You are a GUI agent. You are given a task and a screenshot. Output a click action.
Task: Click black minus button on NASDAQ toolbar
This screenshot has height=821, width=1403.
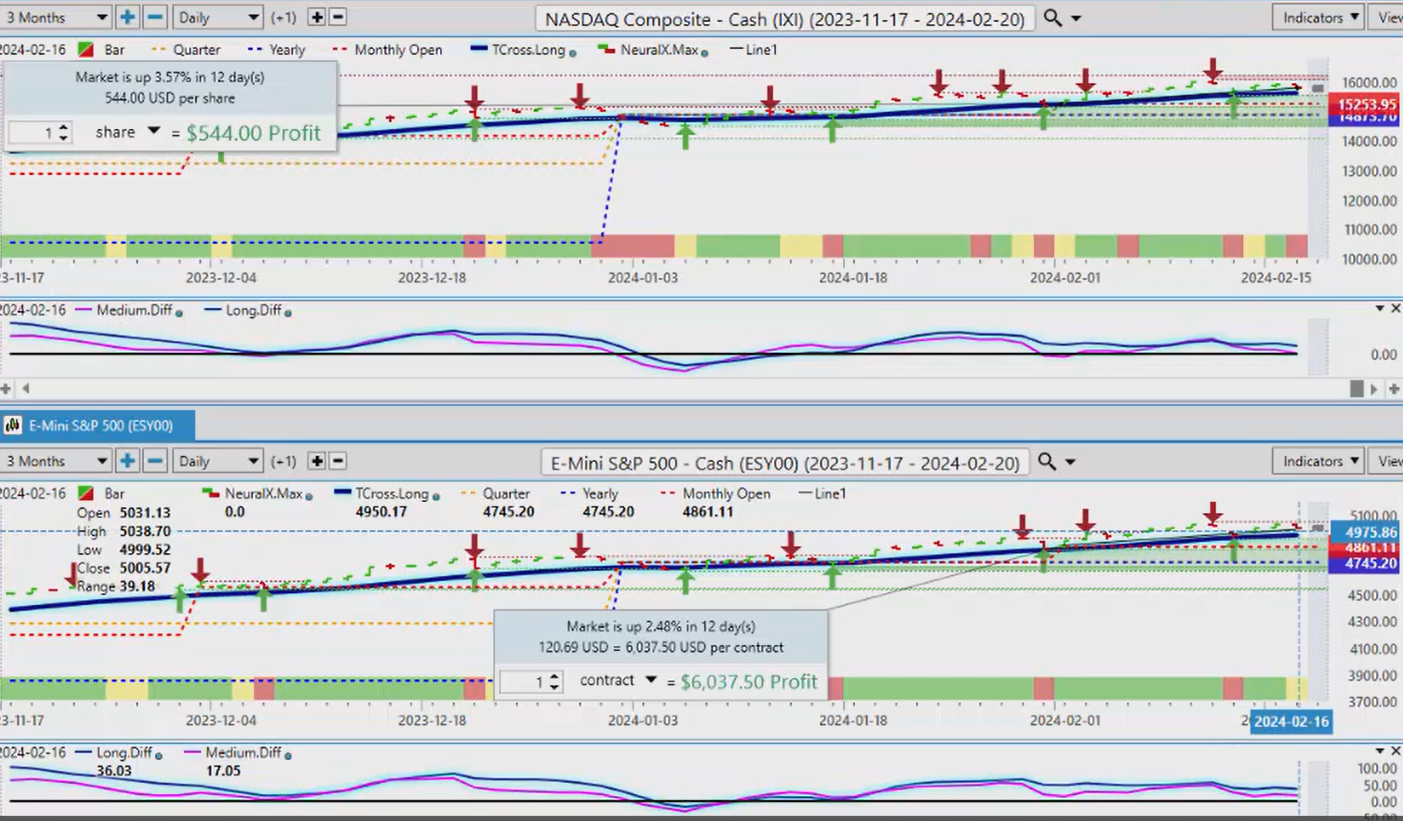338,17
